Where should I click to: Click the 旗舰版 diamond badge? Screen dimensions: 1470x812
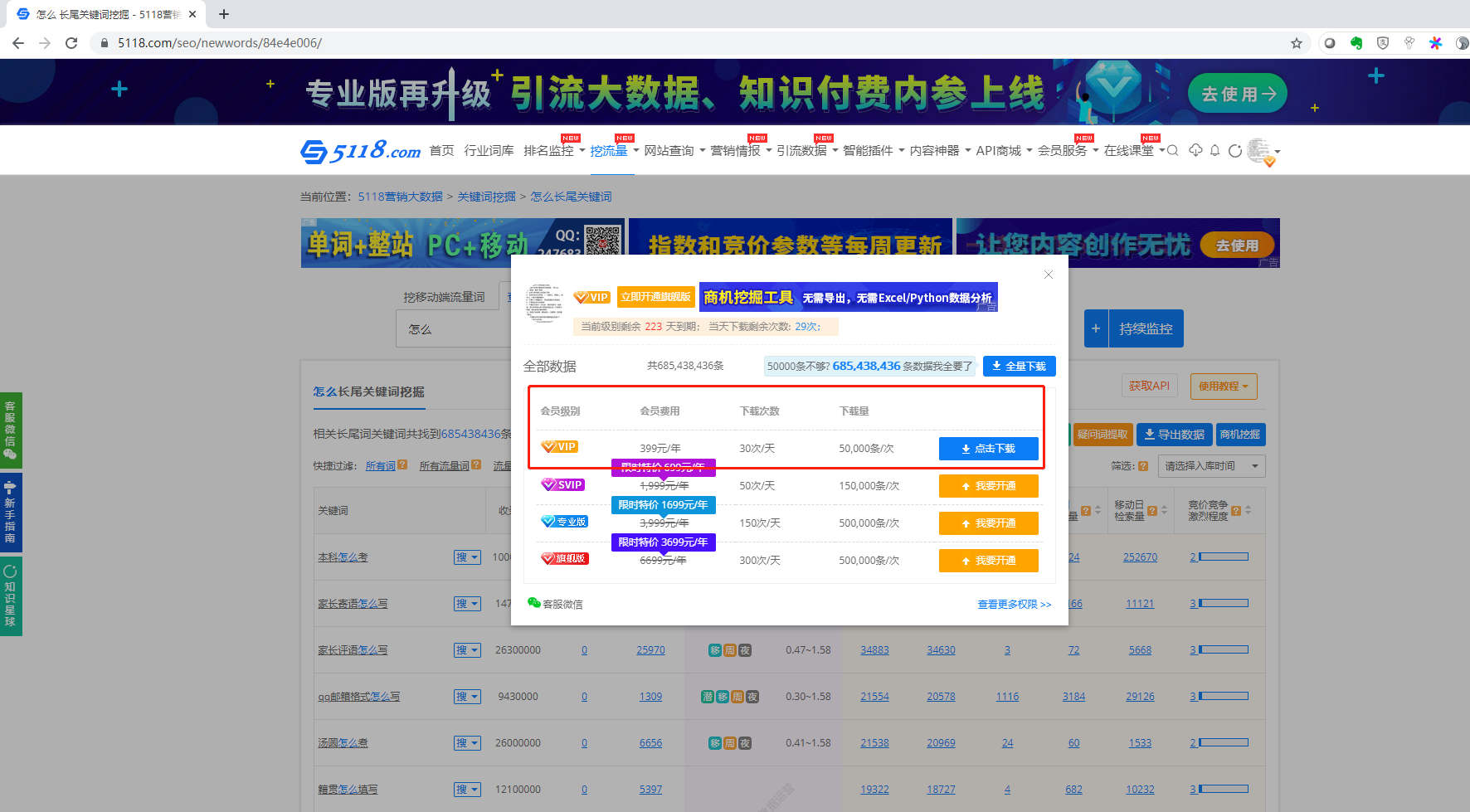[564, 558]
